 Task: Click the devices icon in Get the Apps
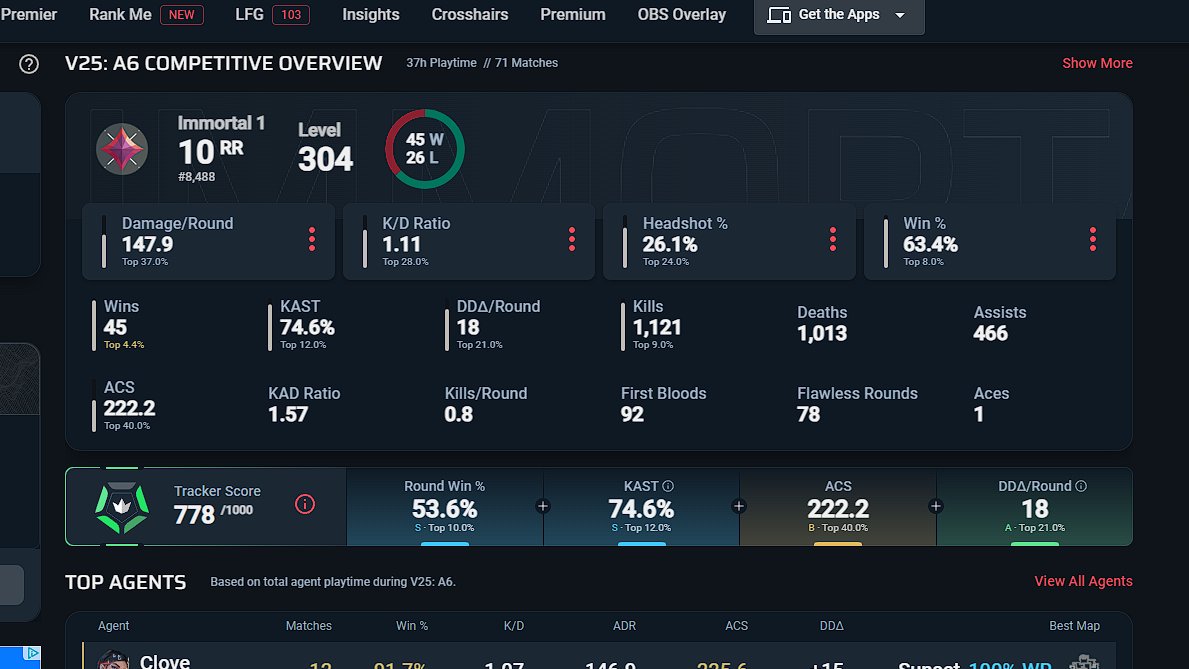(x=779, y=15)
